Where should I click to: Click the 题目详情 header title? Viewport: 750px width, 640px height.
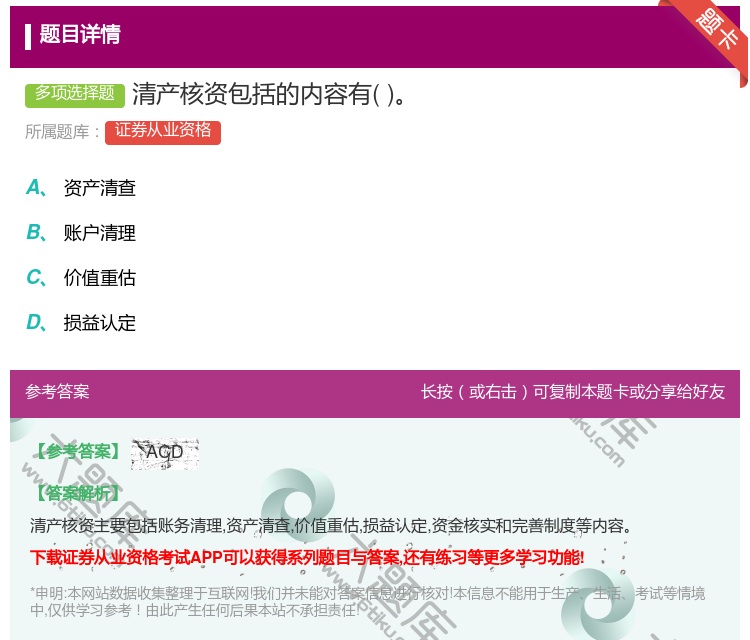tap(80, 34)
